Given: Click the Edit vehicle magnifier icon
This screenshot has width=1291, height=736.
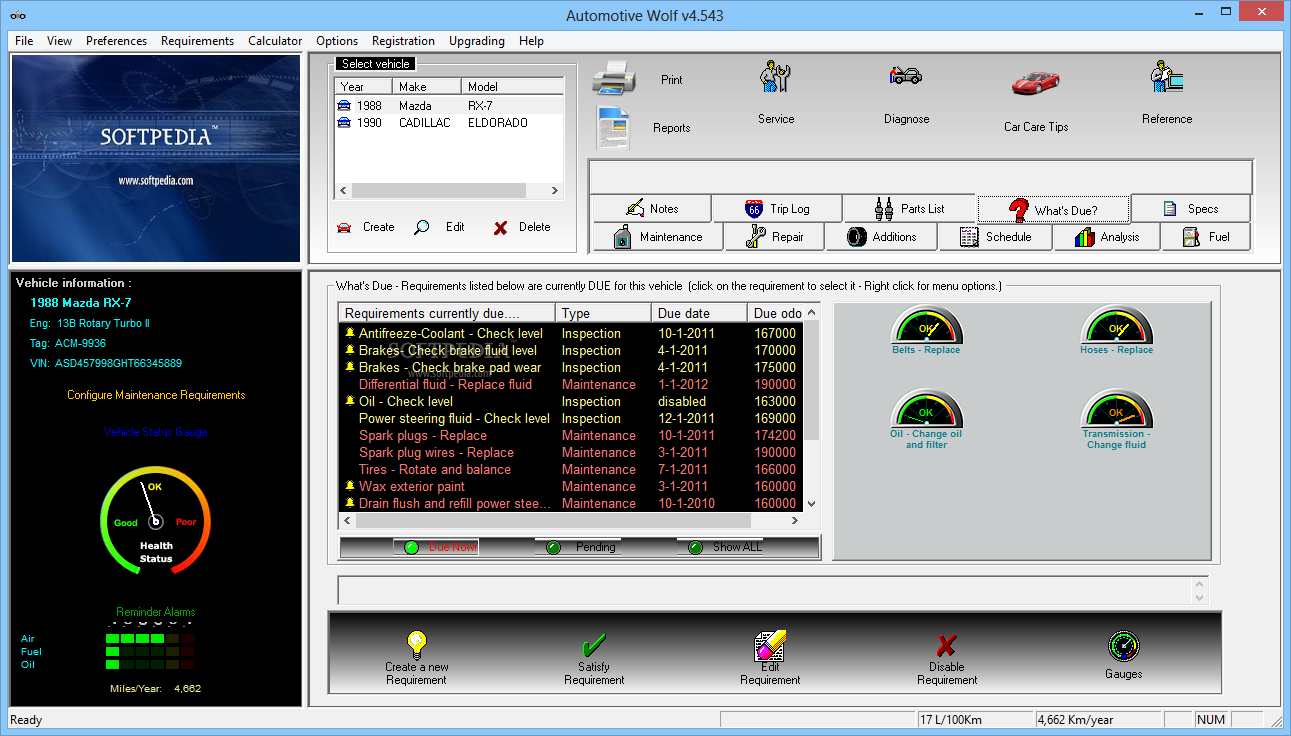Looking at the screenshot, I should [422, 227].
